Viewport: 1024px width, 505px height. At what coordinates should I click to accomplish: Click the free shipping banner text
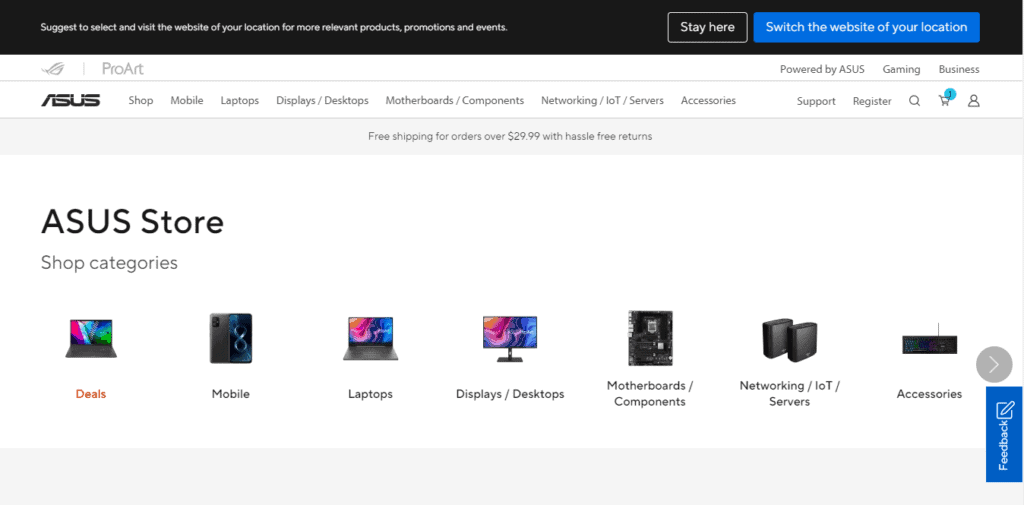[x=510, y=137]
